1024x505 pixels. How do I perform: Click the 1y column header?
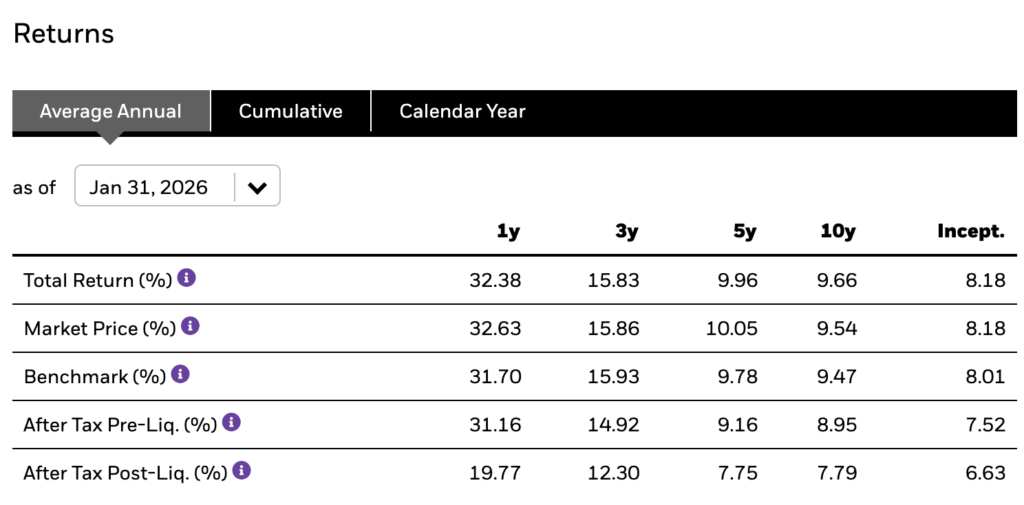(508, 232)
